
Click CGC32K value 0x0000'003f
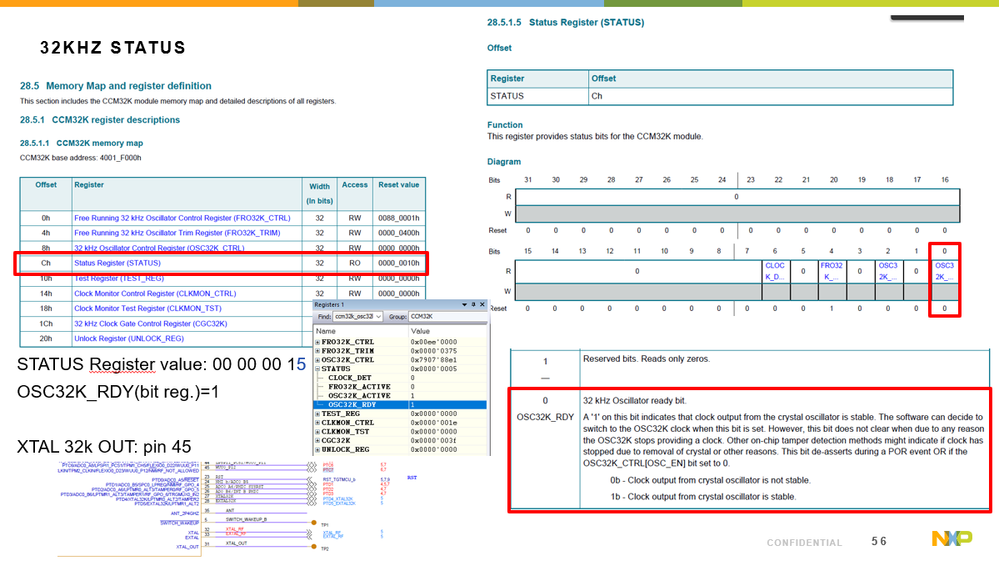tap(434, 441)
